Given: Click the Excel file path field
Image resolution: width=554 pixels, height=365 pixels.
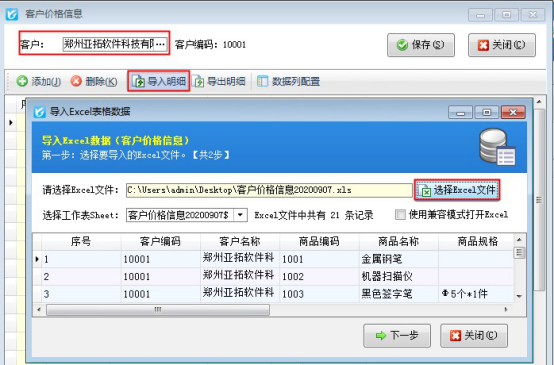Looking at the screenshot, I should tap(269, 190).
